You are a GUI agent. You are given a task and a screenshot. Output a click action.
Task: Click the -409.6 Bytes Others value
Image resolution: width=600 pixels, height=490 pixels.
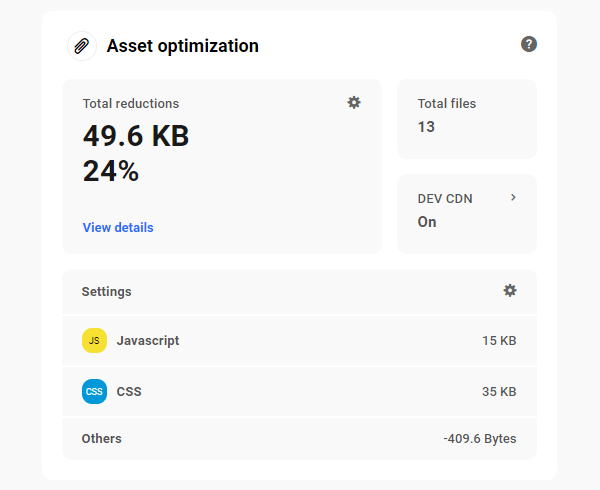[x=479, y=438]
